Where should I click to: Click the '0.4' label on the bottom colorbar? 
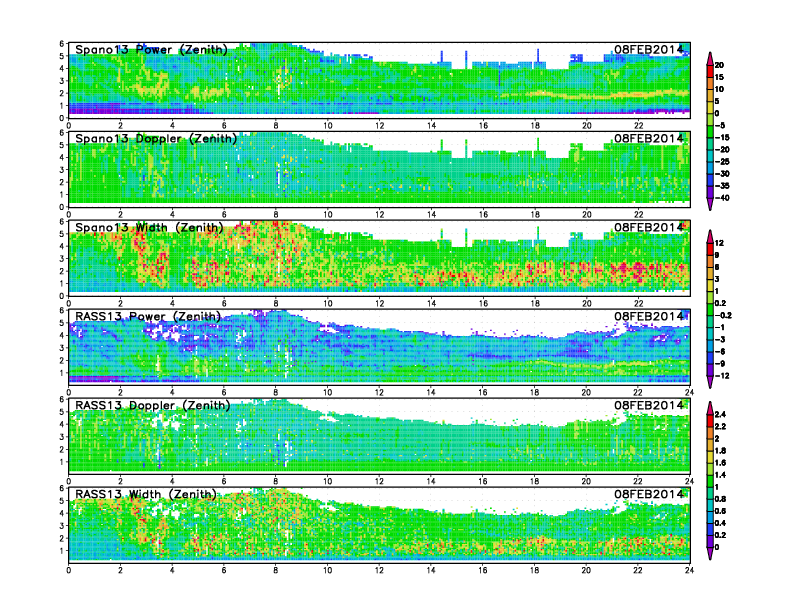pyautogui.click(x=720, y=523)
